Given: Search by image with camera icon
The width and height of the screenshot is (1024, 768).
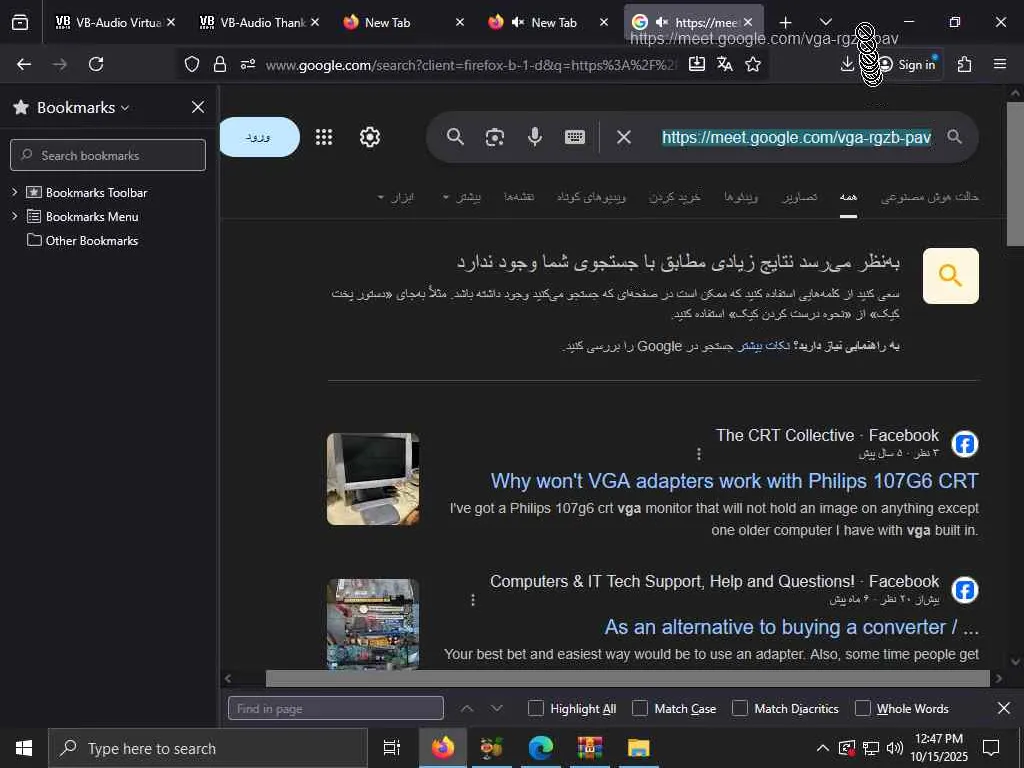Looking at the screenshot, I should (494, 137).
